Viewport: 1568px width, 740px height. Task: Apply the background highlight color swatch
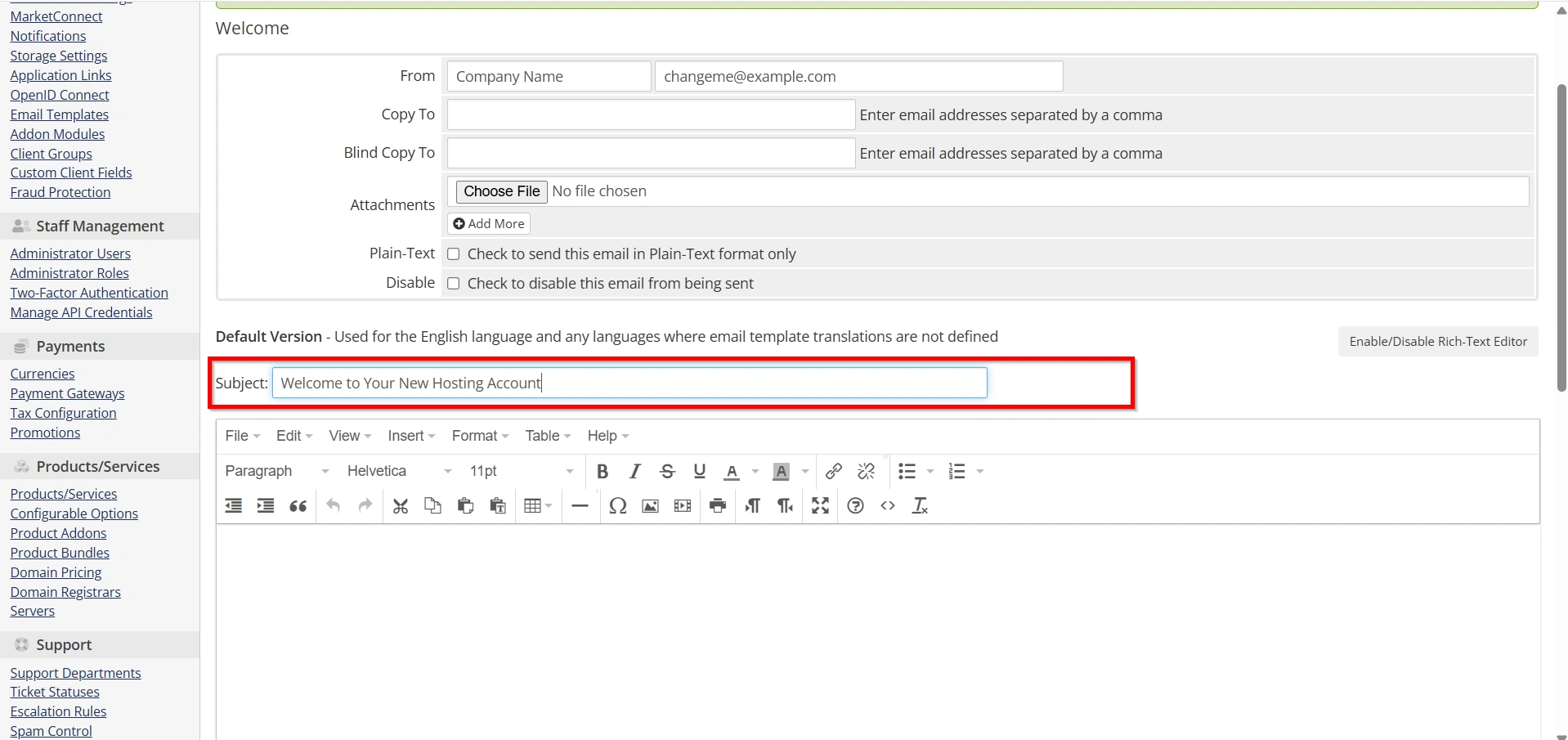[782, 471]
